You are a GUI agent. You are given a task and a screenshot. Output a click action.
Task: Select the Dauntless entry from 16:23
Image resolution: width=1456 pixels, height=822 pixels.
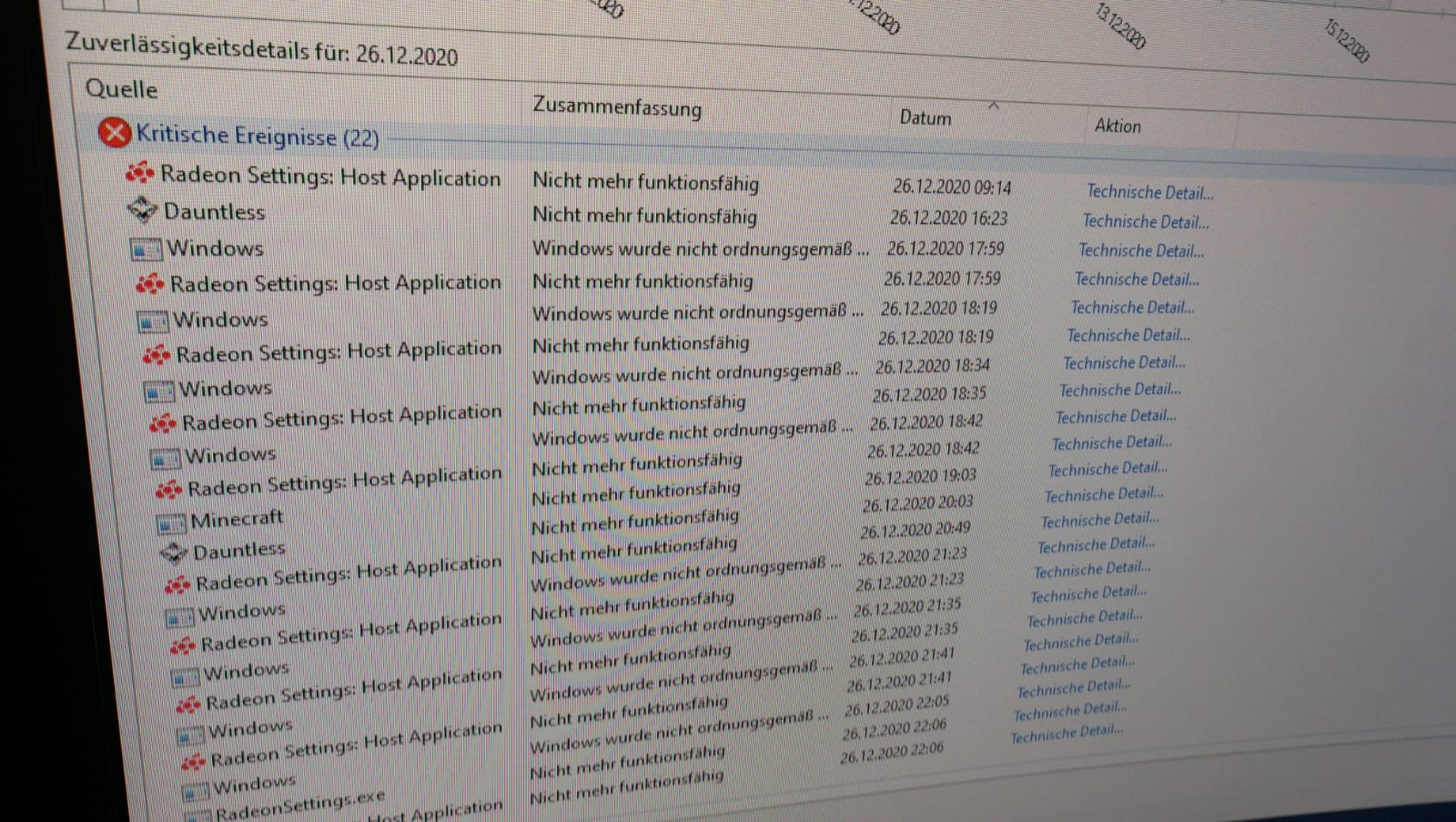(214, 211)
